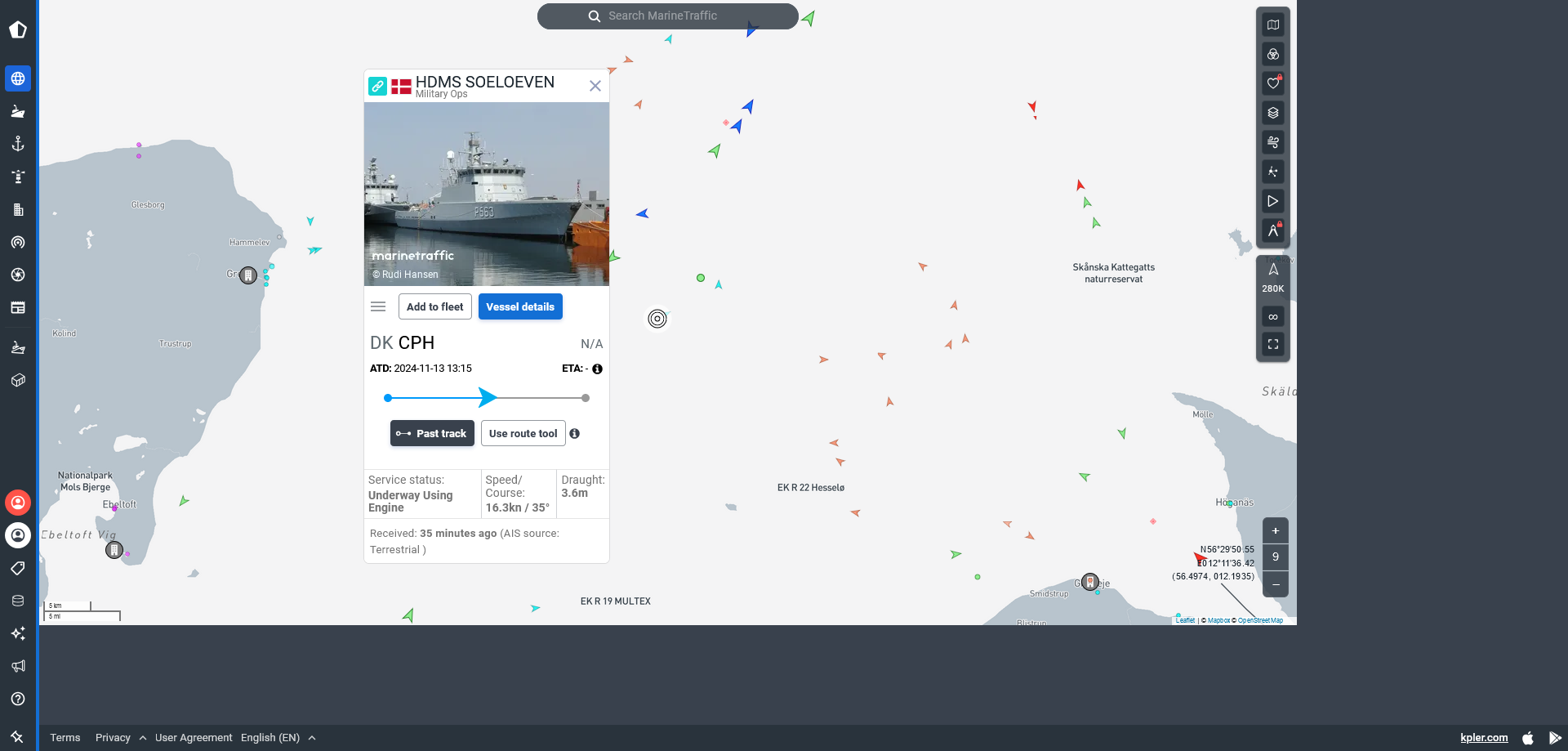
Task: Toggle the infinity show-all-vessels button
Action: (1273, 317)
